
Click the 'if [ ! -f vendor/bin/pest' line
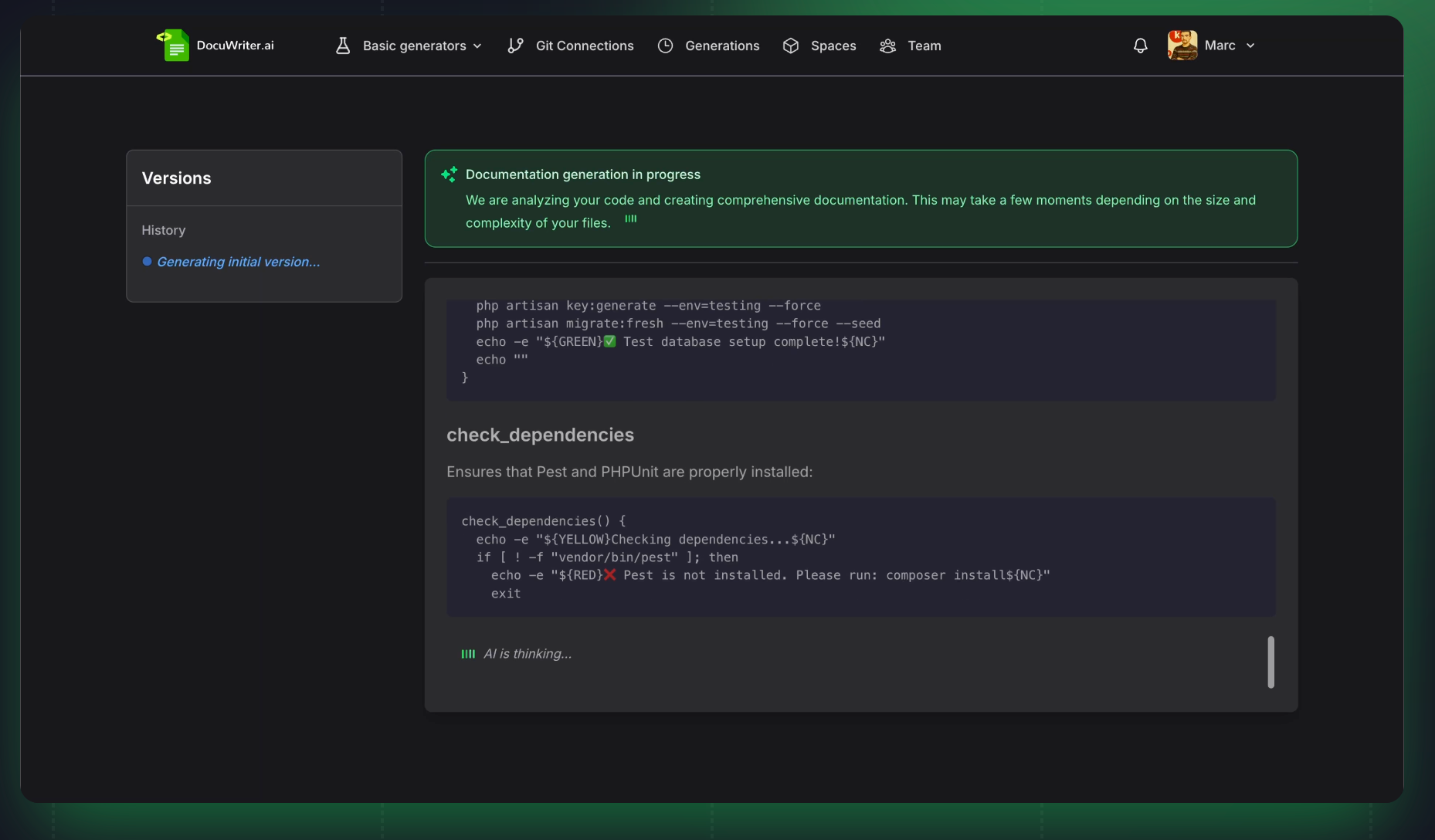coord(607,557)
